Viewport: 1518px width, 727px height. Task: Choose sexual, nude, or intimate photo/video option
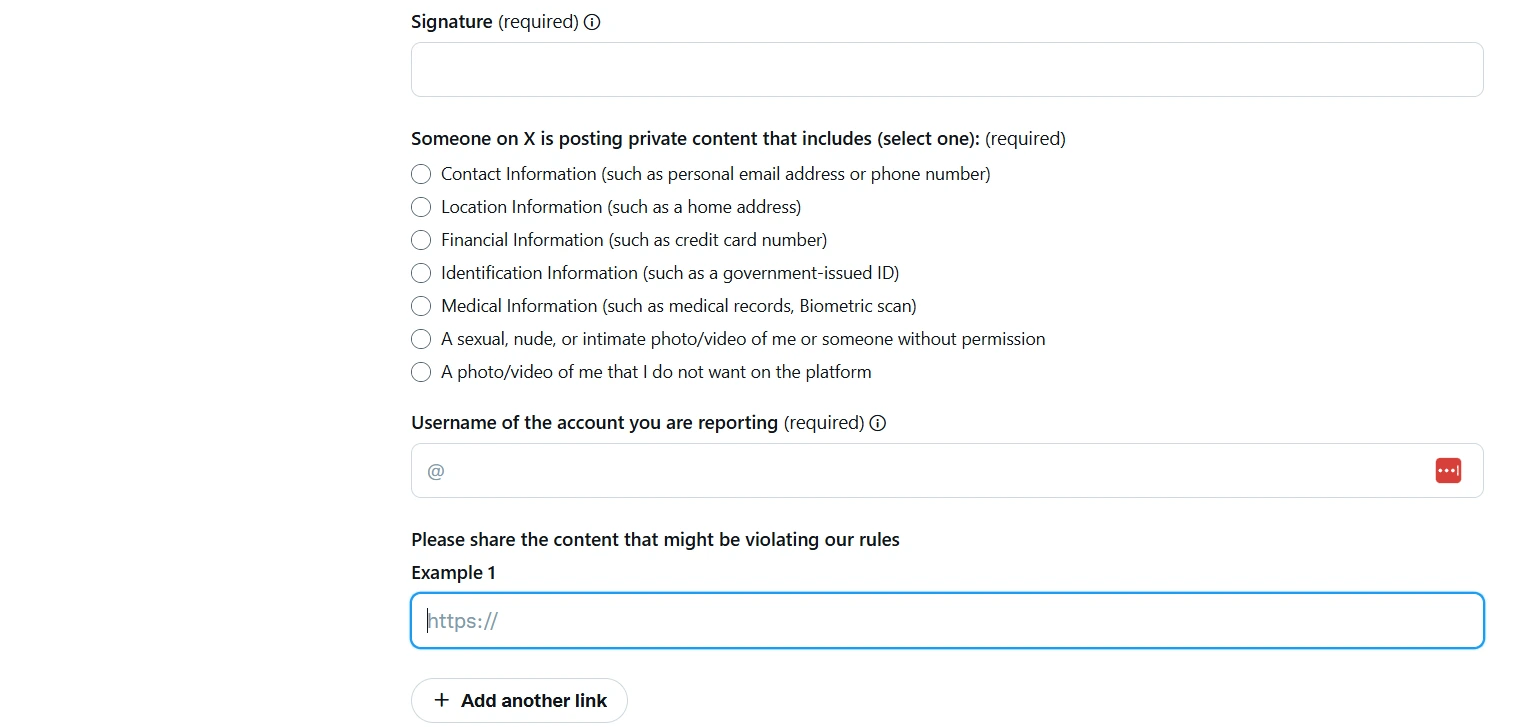[x=421, y=339]
